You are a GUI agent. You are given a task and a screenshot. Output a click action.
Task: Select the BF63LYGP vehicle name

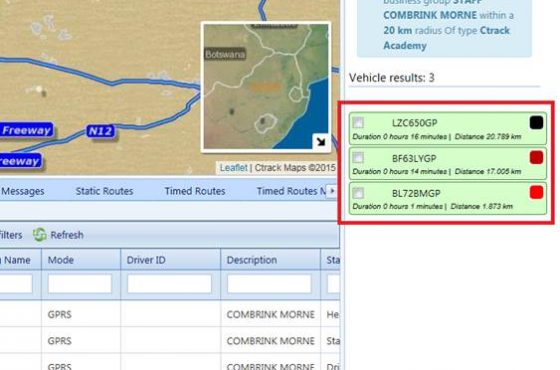pyautogui.click(x=414, y=158)
